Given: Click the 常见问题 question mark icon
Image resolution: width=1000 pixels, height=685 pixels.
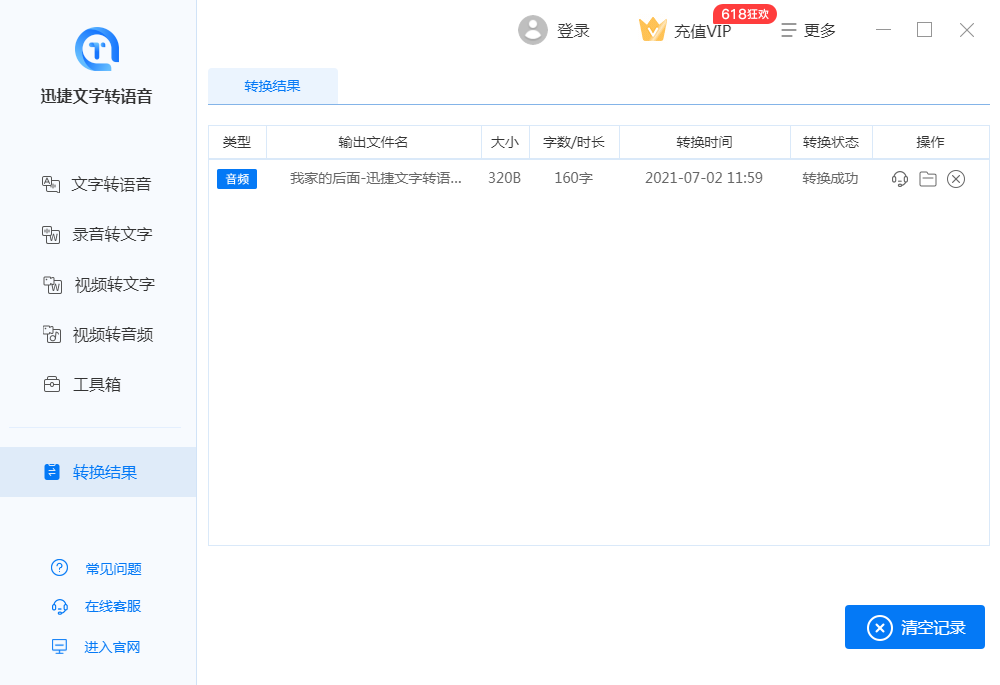Looking at the screenshot, I should (x=59, y=568).
